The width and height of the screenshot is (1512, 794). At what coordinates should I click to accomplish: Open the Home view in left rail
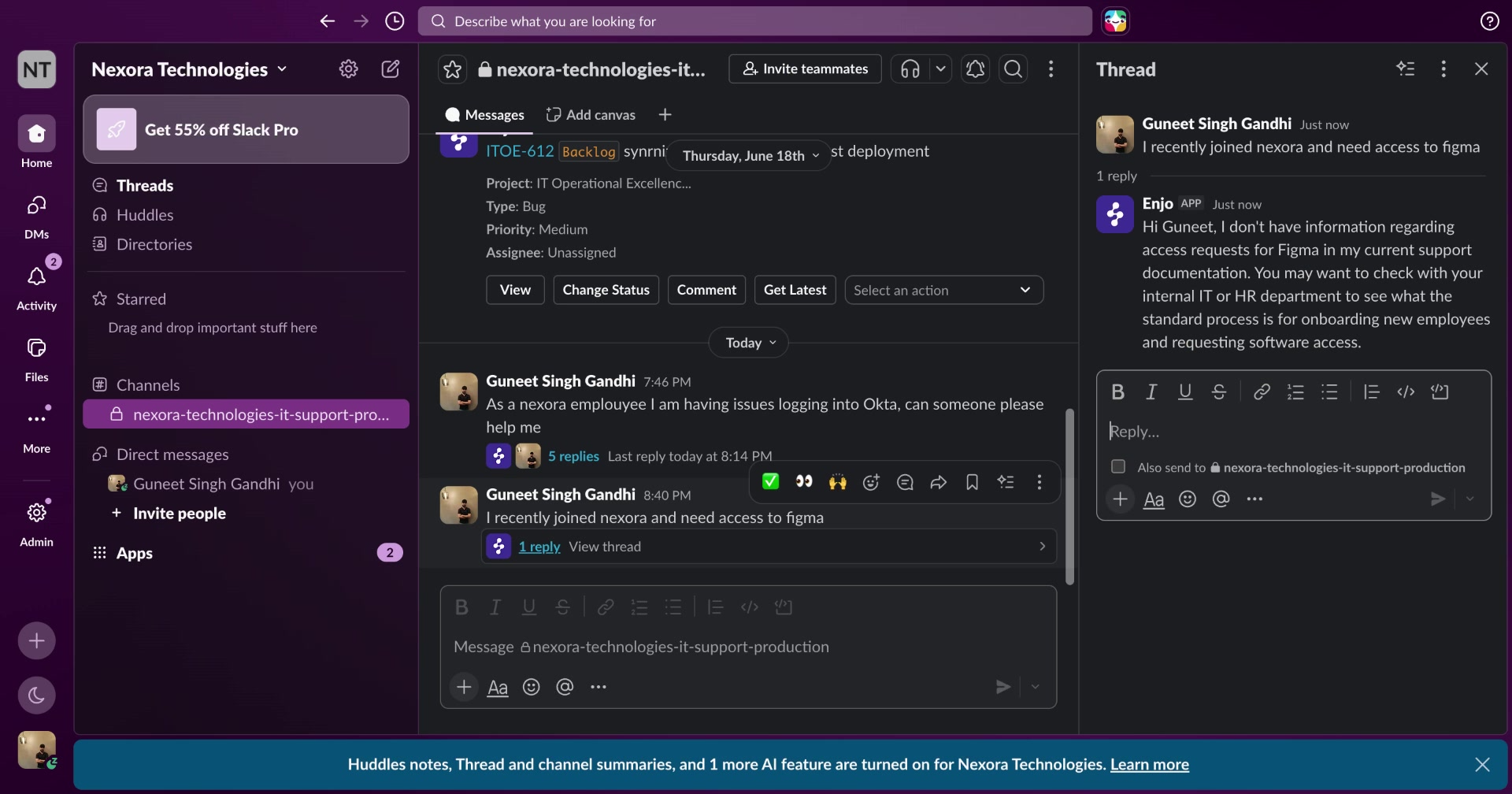(x=36, y=142)
